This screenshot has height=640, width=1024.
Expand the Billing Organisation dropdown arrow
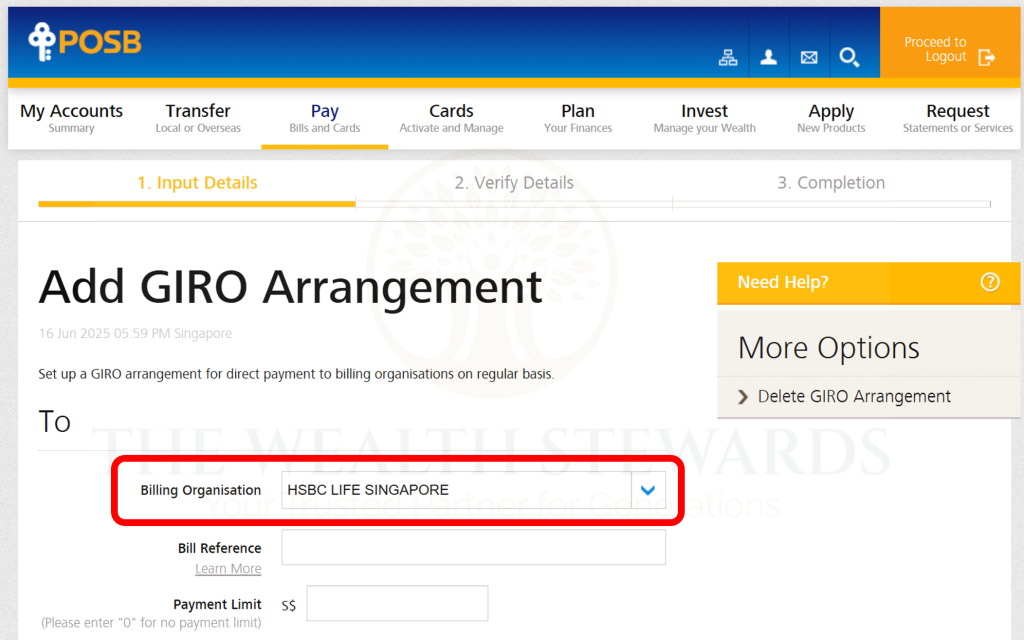point(648,490)
